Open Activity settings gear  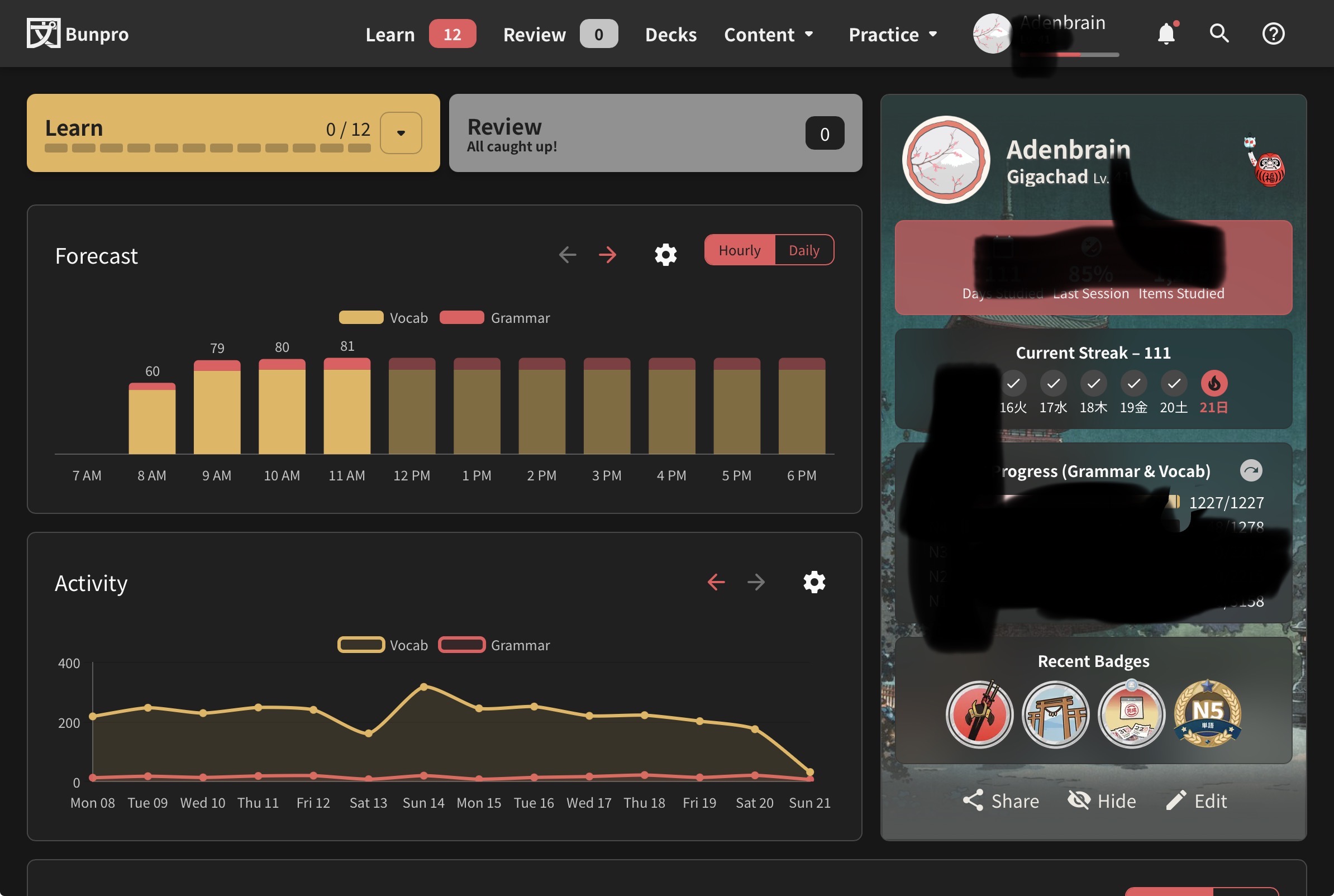pyautogui.click(x=814, y=582)
